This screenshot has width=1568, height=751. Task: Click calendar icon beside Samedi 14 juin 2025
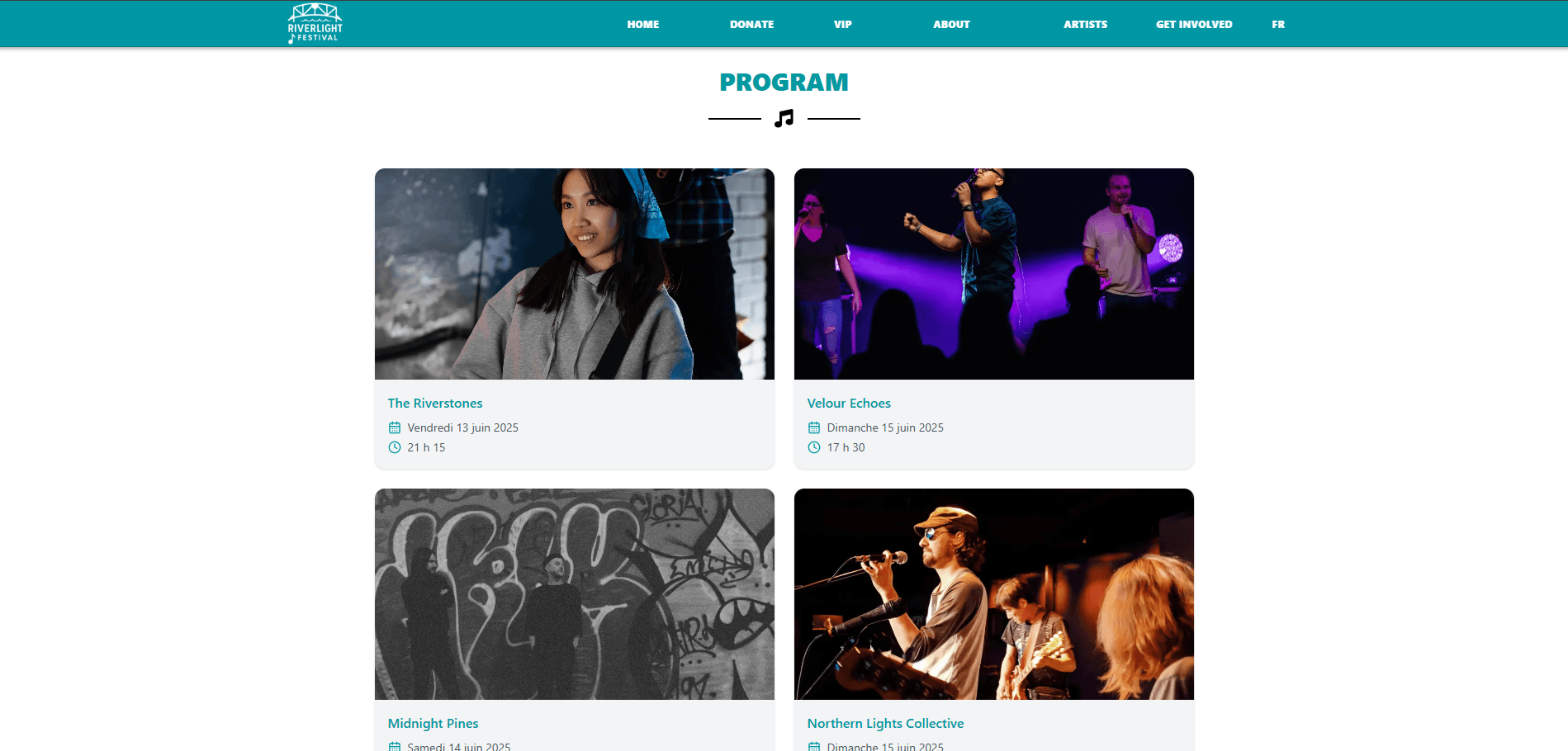(x=395, y=746)
